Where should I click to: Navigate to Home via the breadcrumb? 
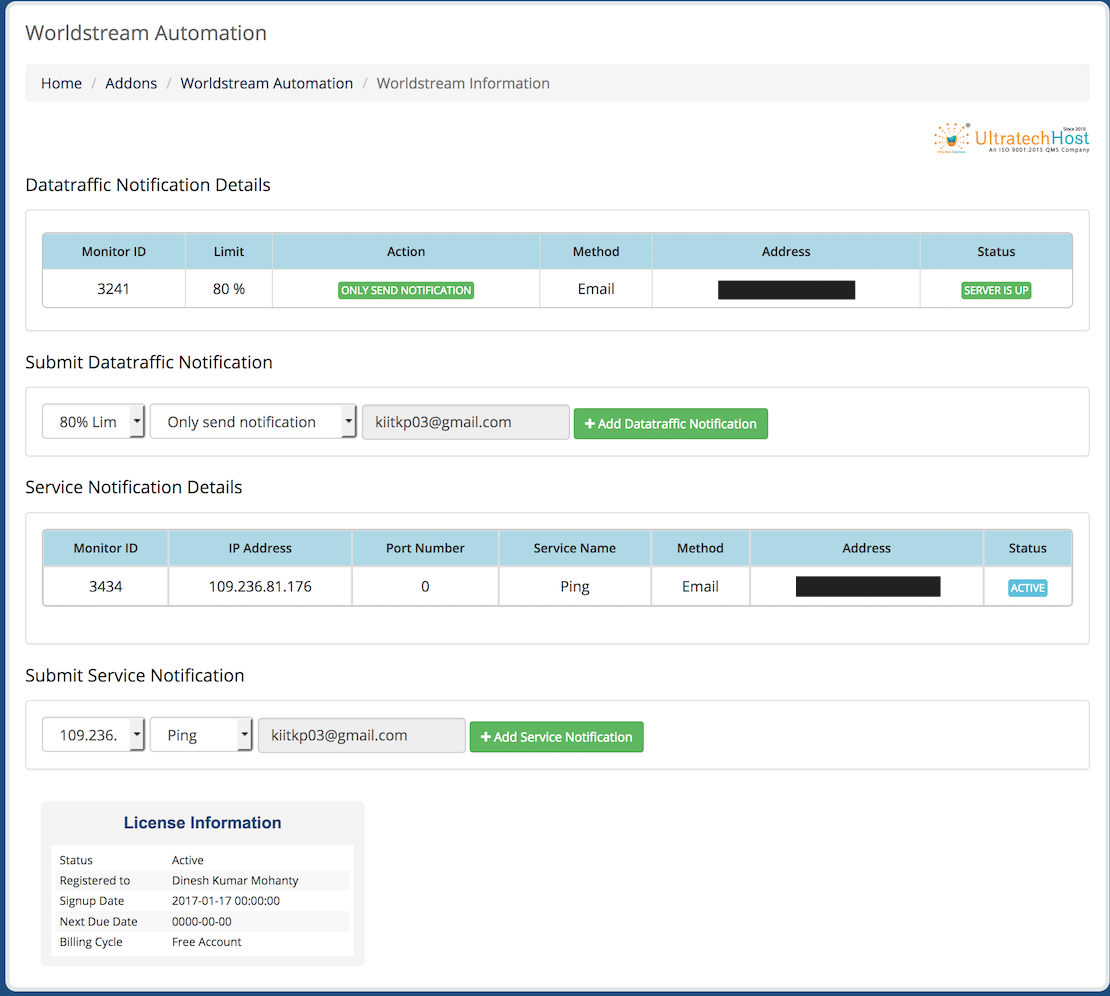click(x=61, y=83)
